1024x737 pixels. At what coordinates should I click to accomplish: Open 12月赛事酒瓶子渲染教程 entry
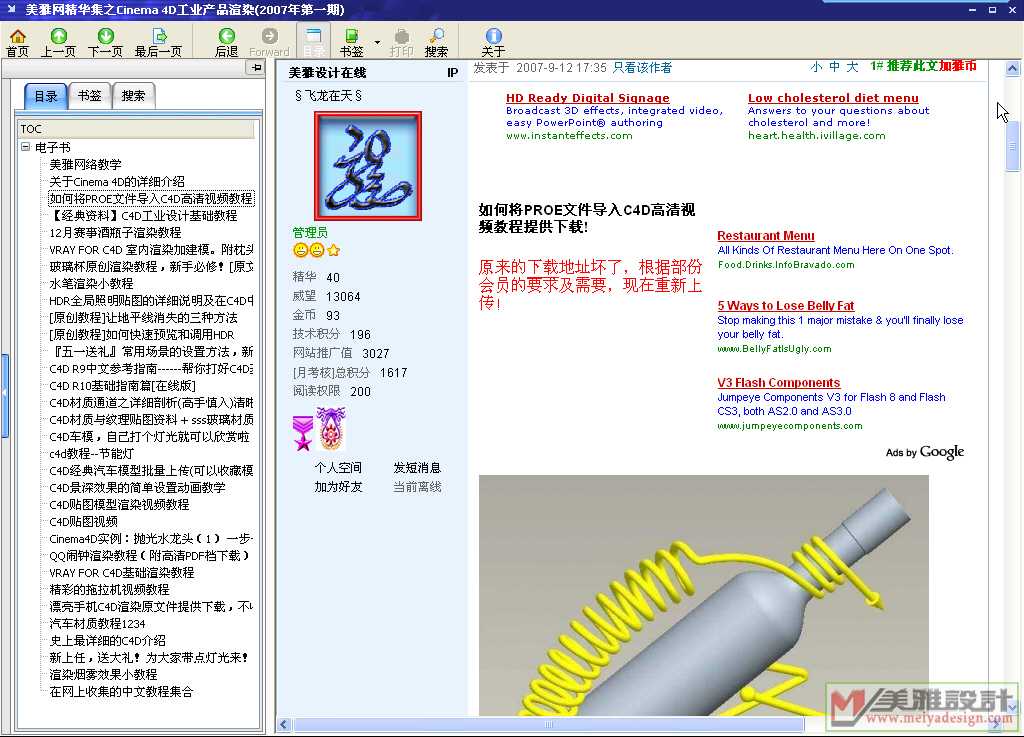[115, 232]
